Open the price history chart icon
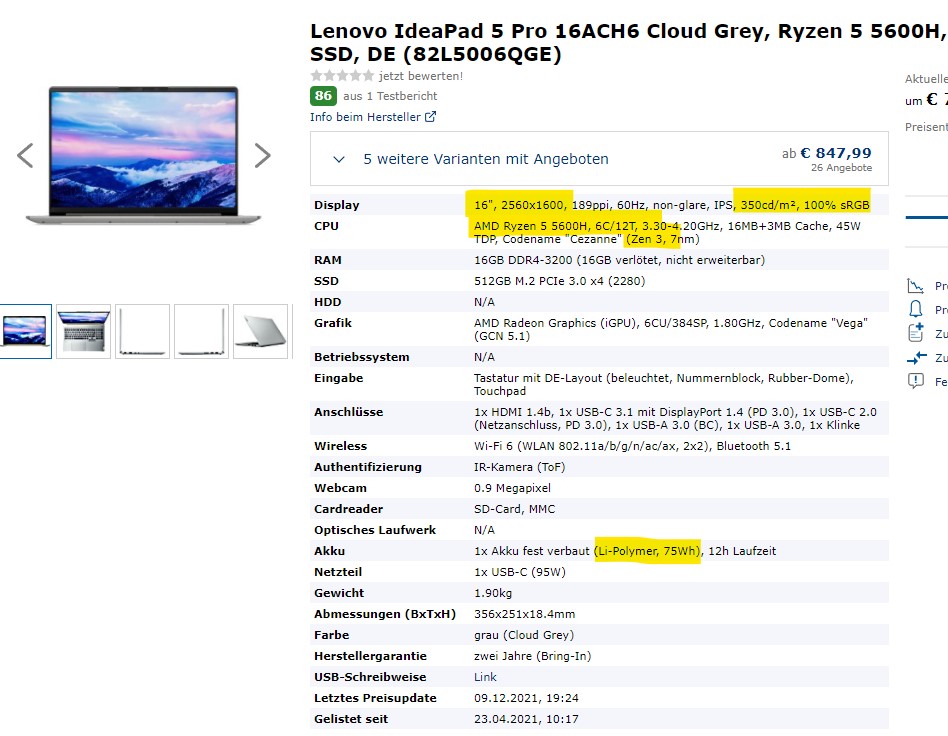The image size is (948, 736). pos(917,286)
